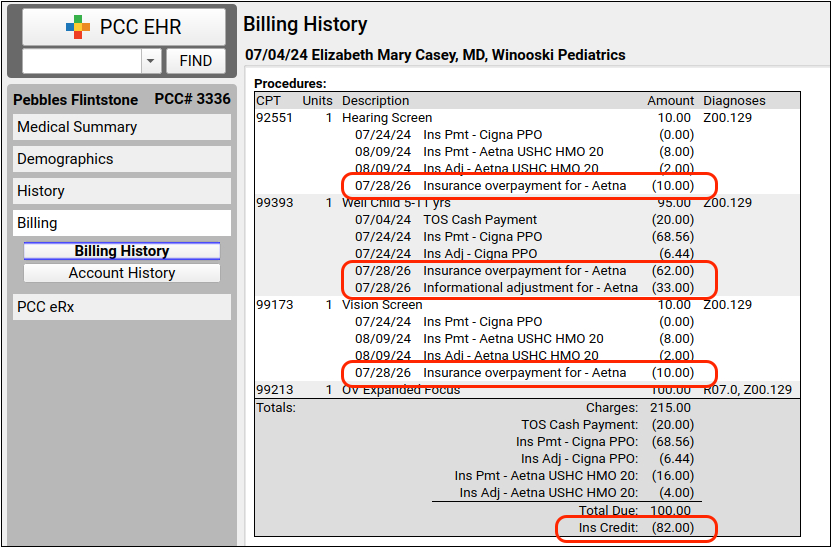Select the Billing section
831x547 pixels.
[122, 223]
